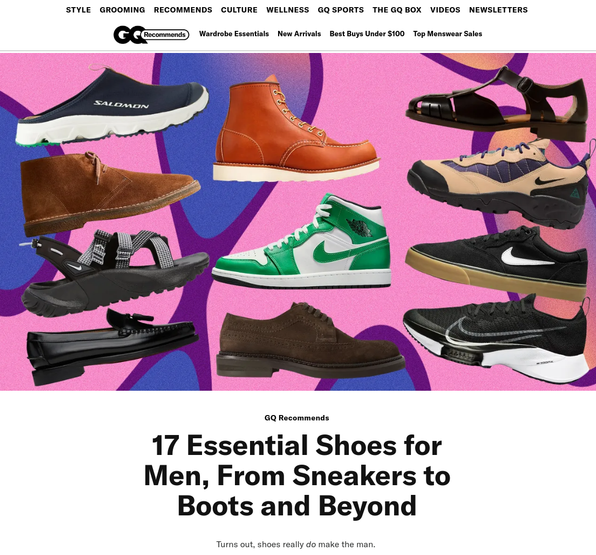This screenshot has height=555, width=596.
Task: Open Wardrobe Essentials link
Action: [x=234, y=34]
